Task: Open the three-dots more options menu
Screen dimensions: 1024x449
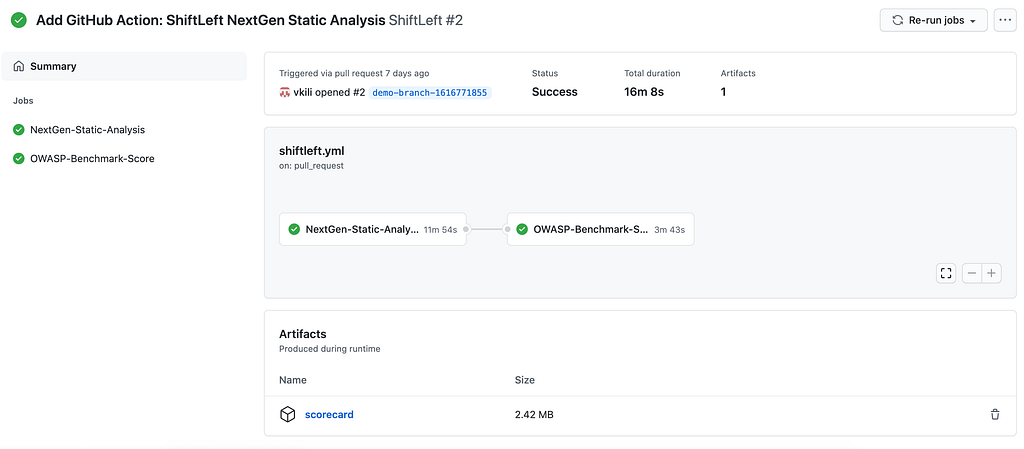Action: (x=1004, y=20)
